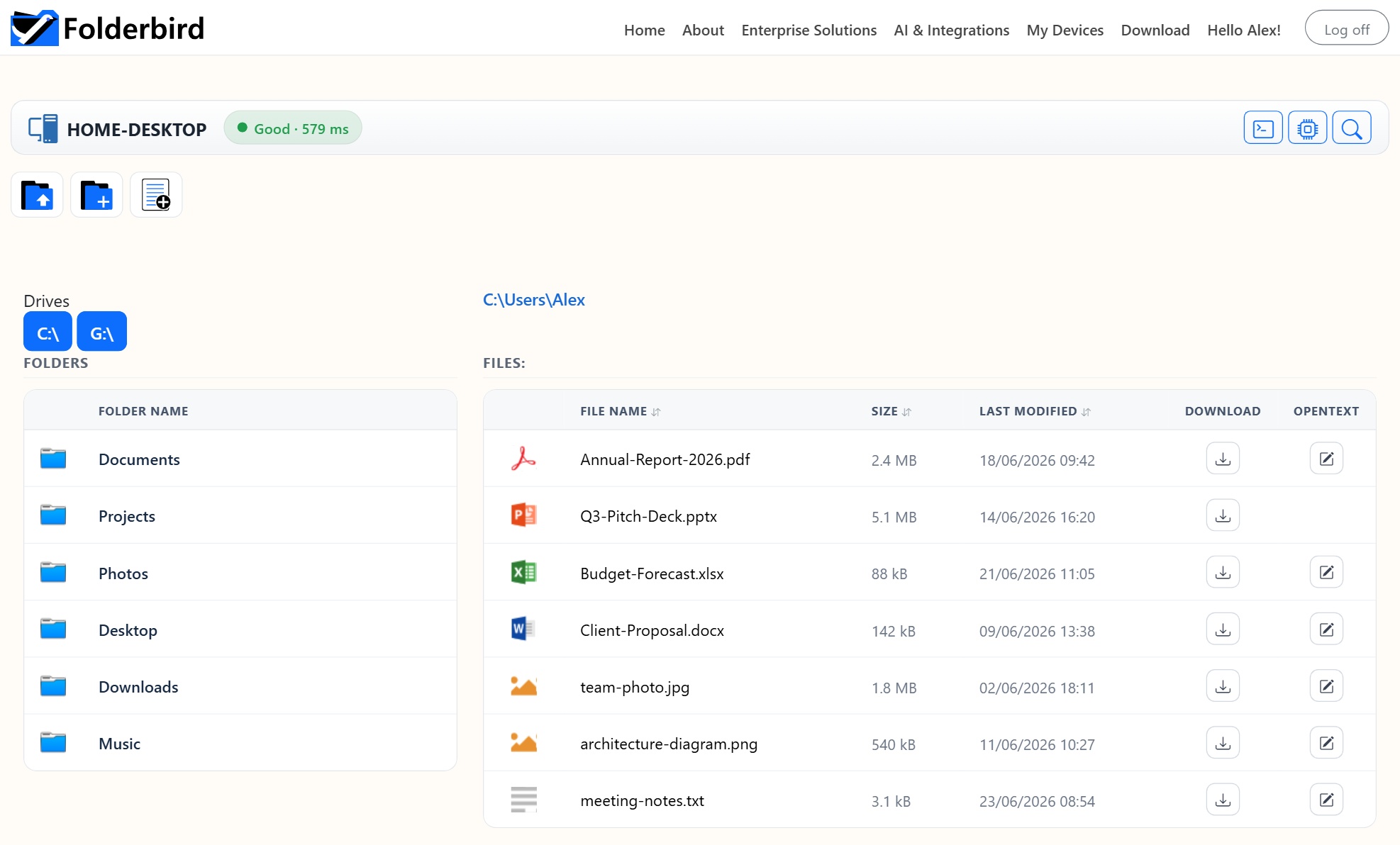Viewport: 1400px width, 845px height.
Task: Click the Good 579 ms status badge
Action: [x=293, y=128]
